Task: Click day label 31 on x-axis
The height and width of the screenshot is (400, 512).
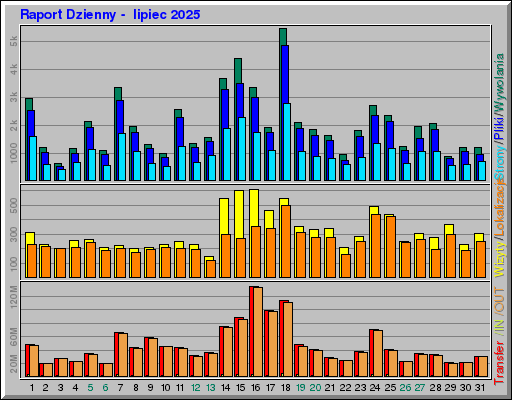Action: (x=480, y=388)
